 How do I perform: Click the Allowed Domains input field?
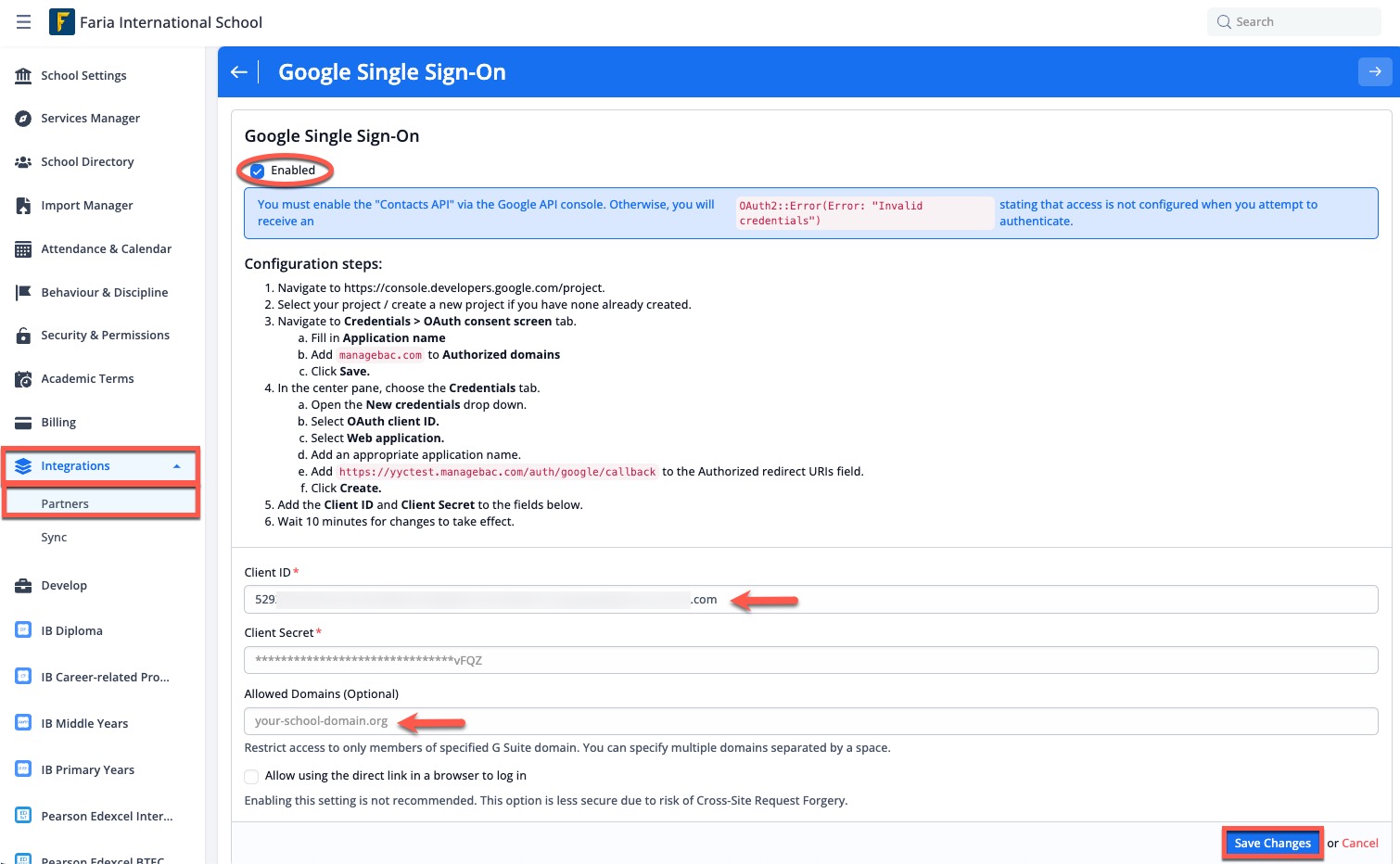tap(811, 721)
